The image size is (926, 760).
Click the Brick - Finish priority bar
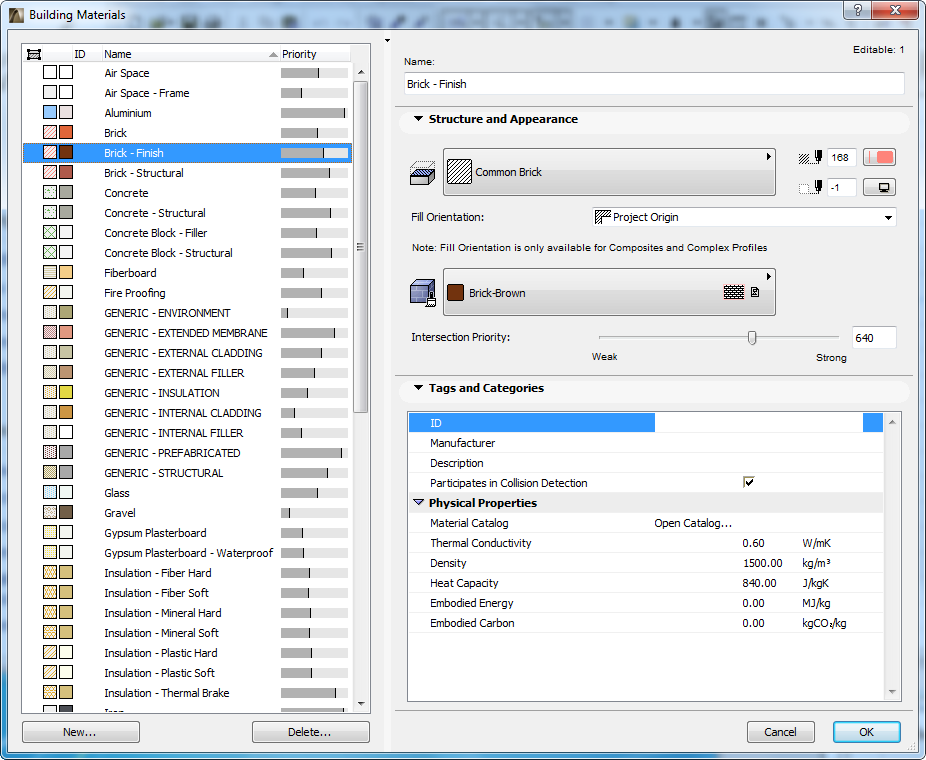tap(315, 153)
